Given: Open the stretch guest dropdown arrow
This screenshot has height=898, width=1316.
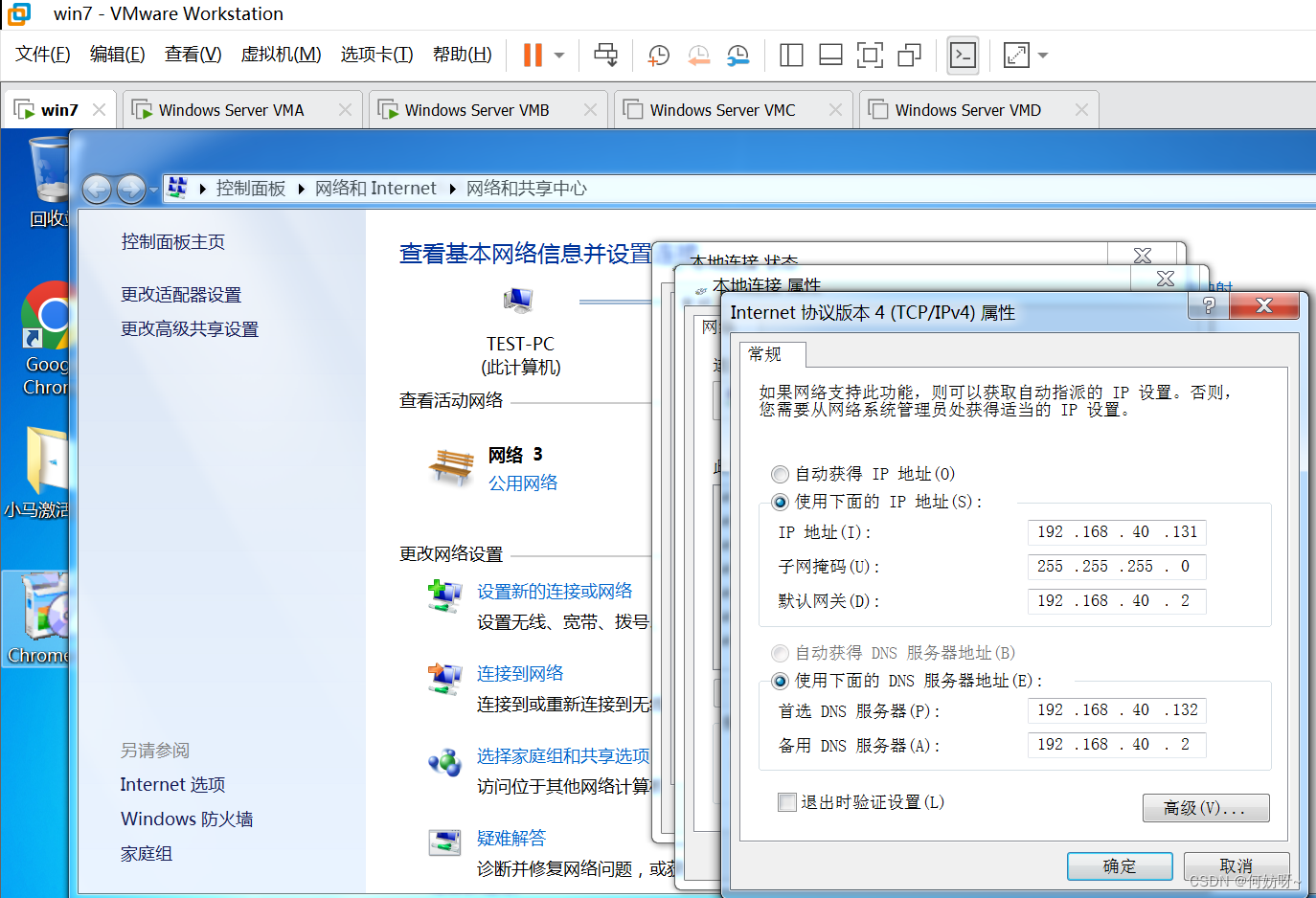Looking at the screenshot, I should (x=1043, y=56).
